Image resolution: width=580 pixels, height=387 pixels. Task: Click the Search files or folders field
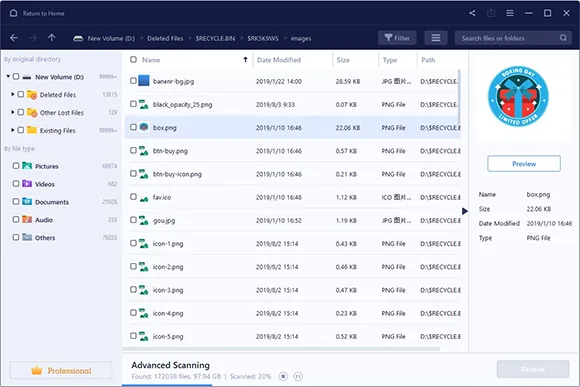pyautogui.click(x=508, y=38)
